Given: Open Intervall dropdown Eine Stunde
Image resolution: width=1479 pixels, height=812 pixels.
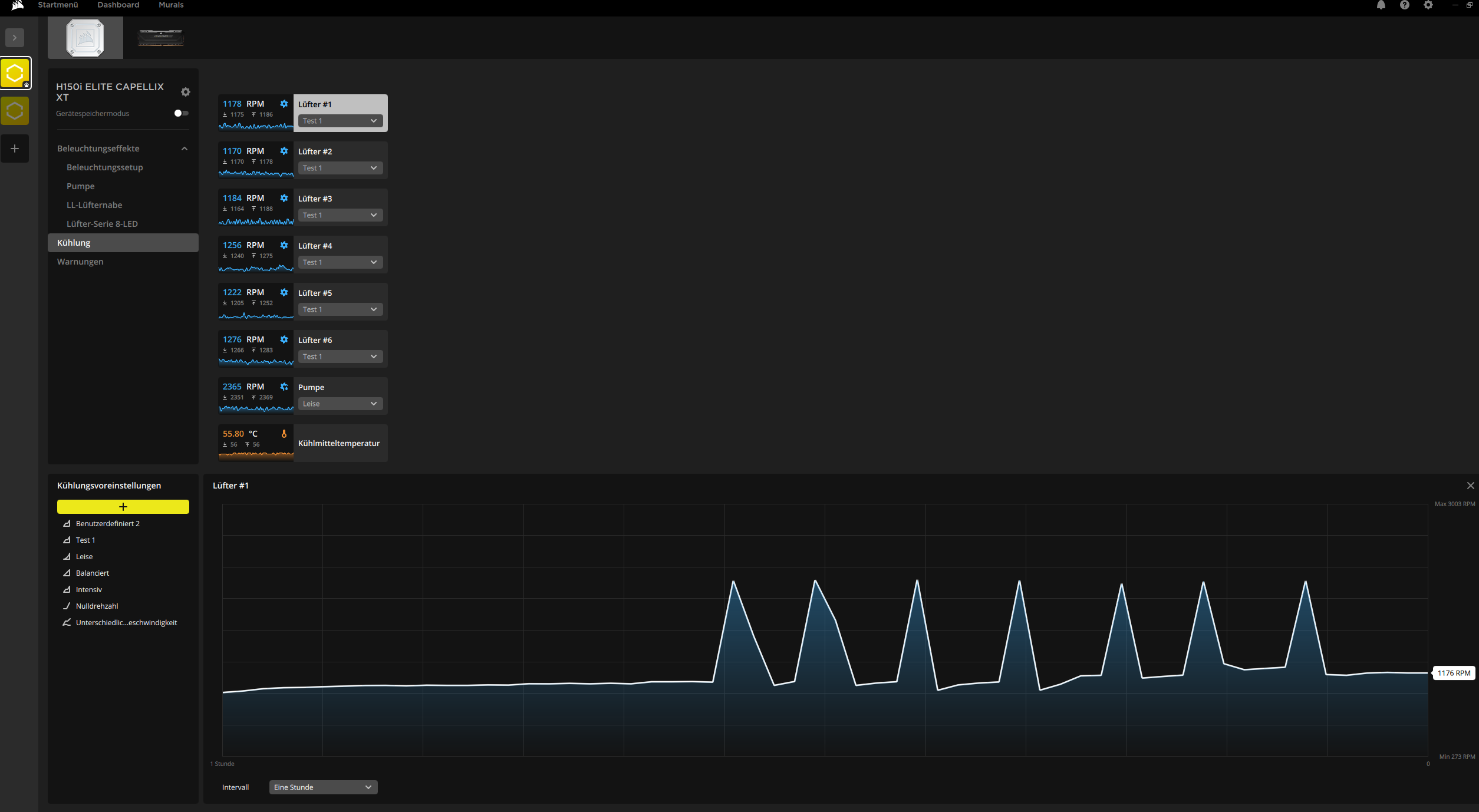Looking at the screenshot, I should [x=323, y=787].
